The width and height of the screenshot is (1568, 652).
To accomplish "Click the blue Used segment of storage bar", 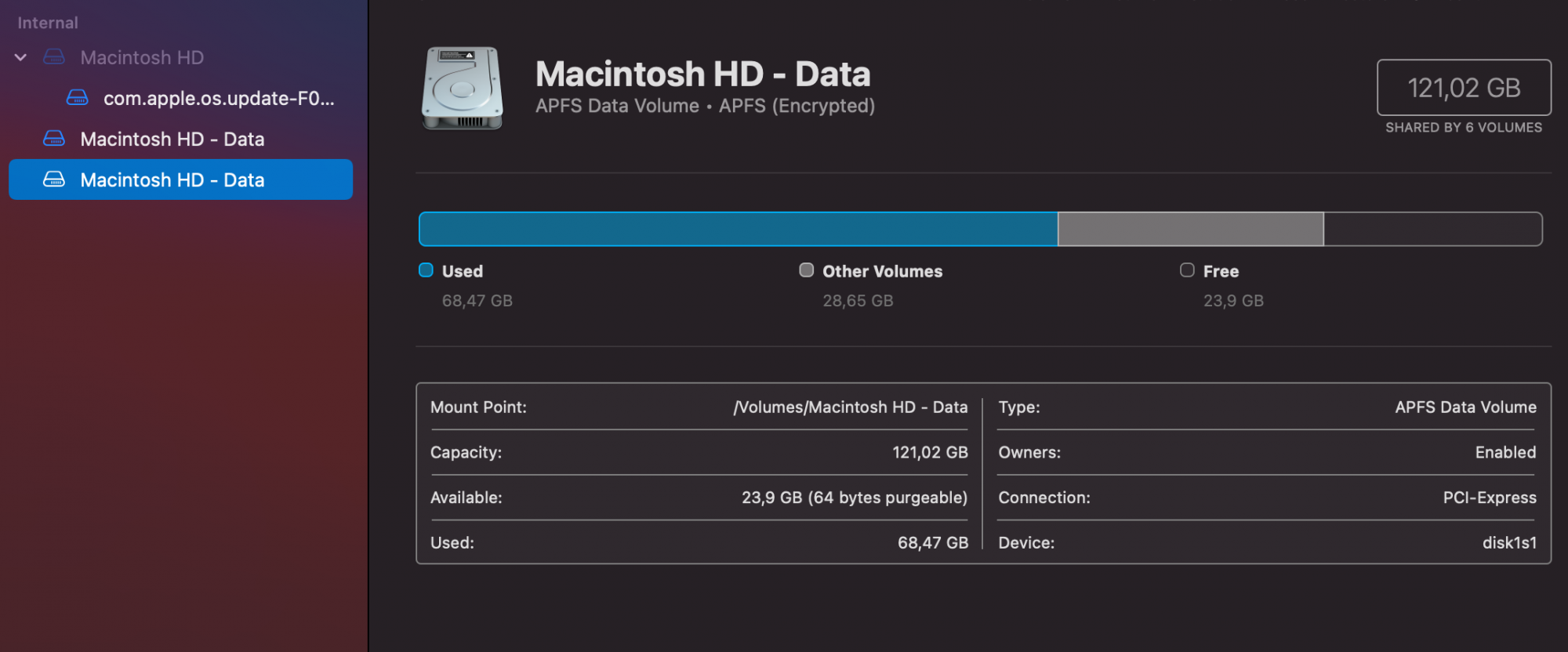I will [x=738, y=229].
